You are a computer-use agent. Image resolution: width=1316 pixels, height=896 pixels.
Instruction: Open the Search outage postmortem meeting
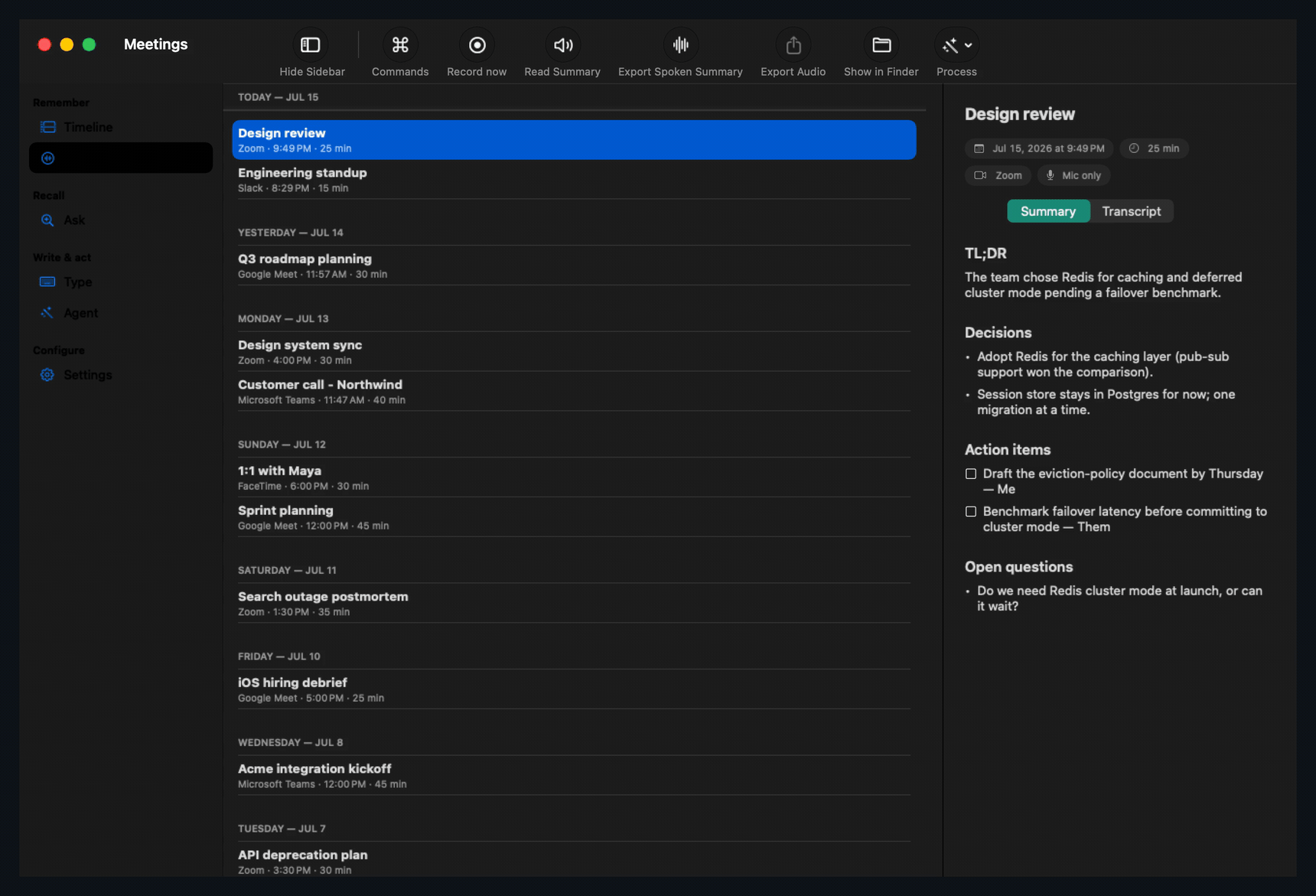point(574,604)
